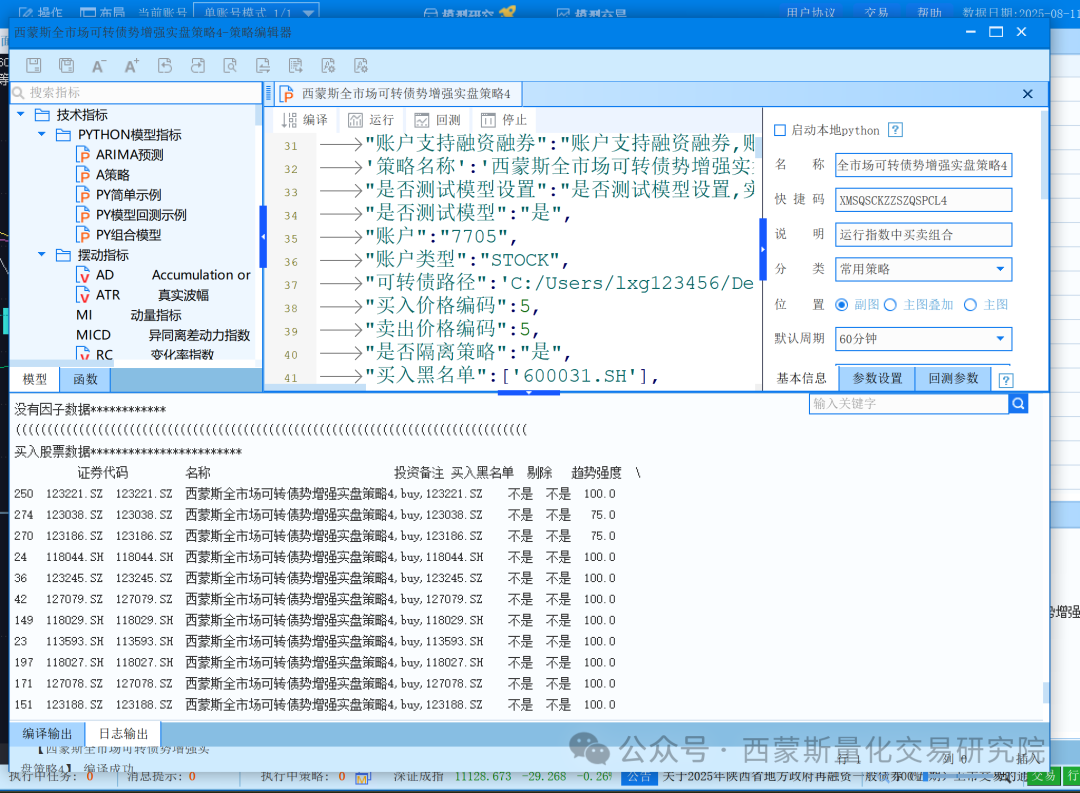Open 帮助 menu in main window
This screenshot has height=793, width=1080.
[x=929, y=12]
